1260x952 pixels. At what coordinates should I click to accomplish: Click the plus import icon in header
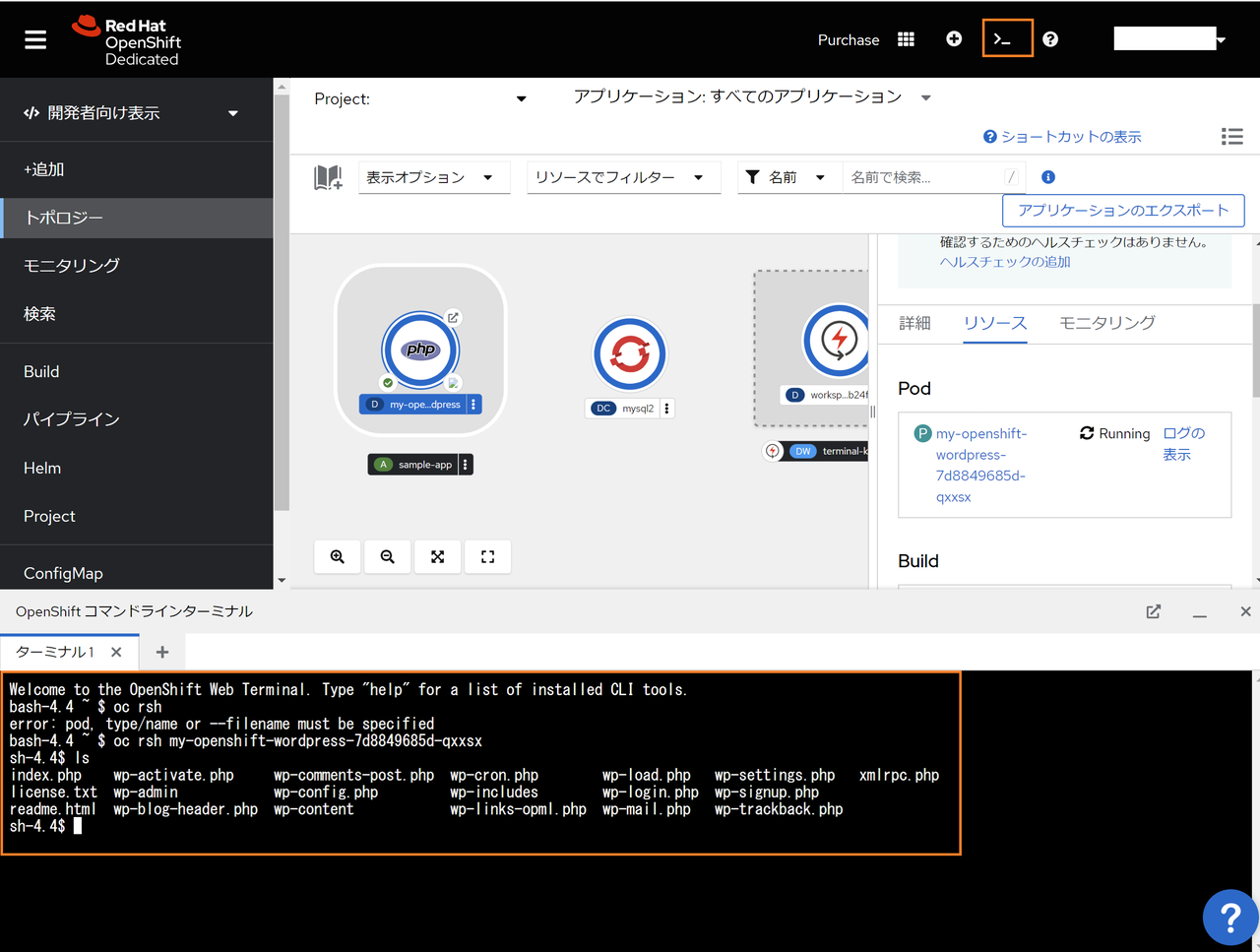[954, 39]
